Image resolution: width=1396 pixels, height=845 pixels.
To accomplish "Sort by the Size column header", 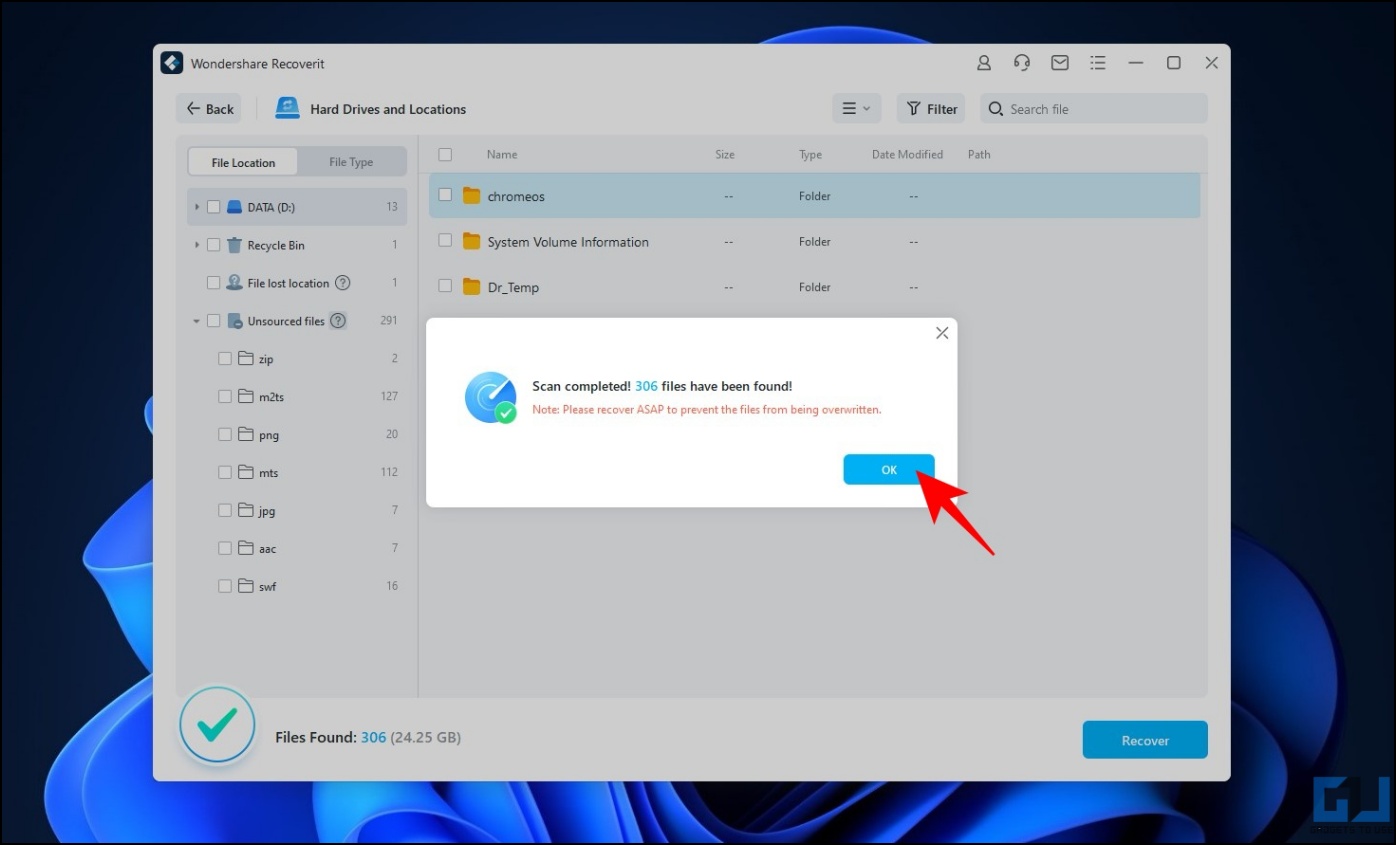I will [725, 154].
